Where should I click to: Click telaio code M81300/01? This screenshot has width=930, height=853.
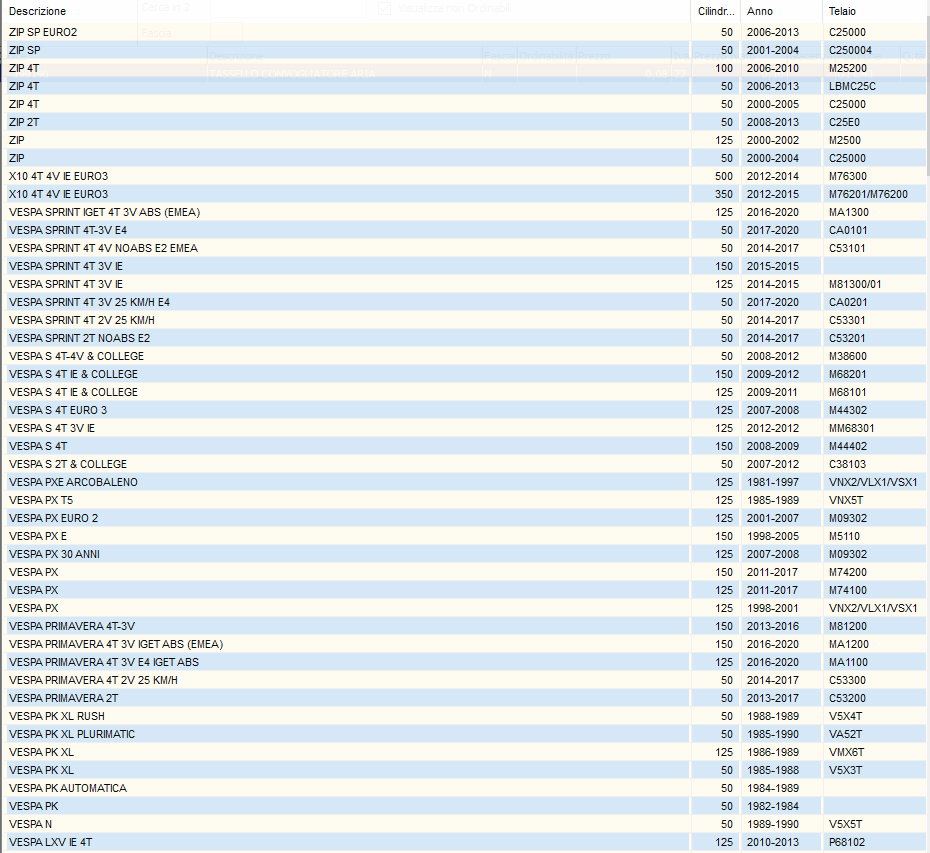click(x=855, y=284)
